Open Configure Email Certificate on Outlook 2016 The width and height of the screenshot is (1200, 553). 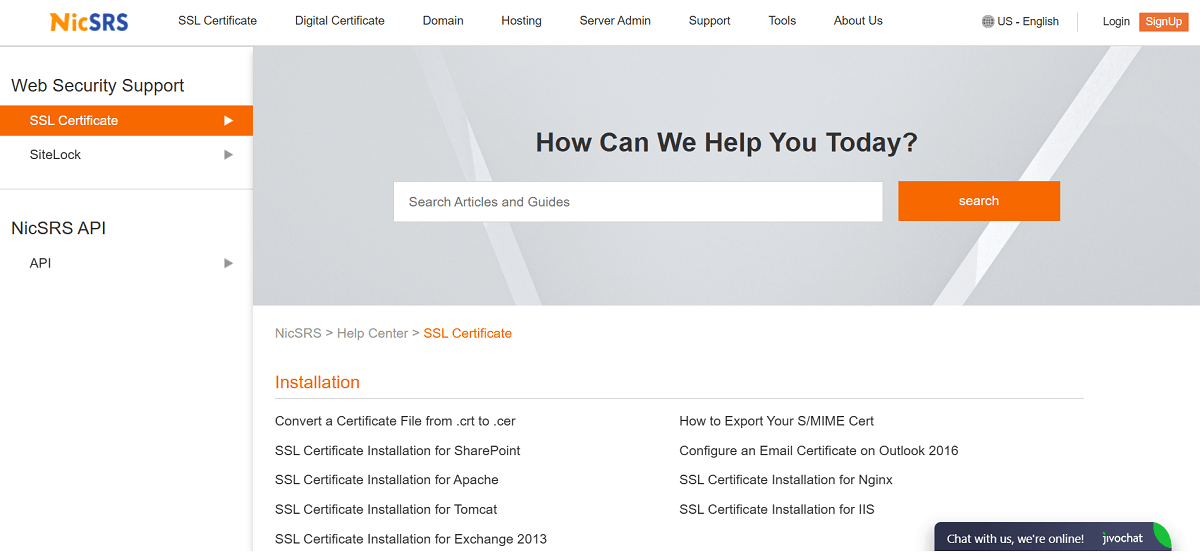819,451
